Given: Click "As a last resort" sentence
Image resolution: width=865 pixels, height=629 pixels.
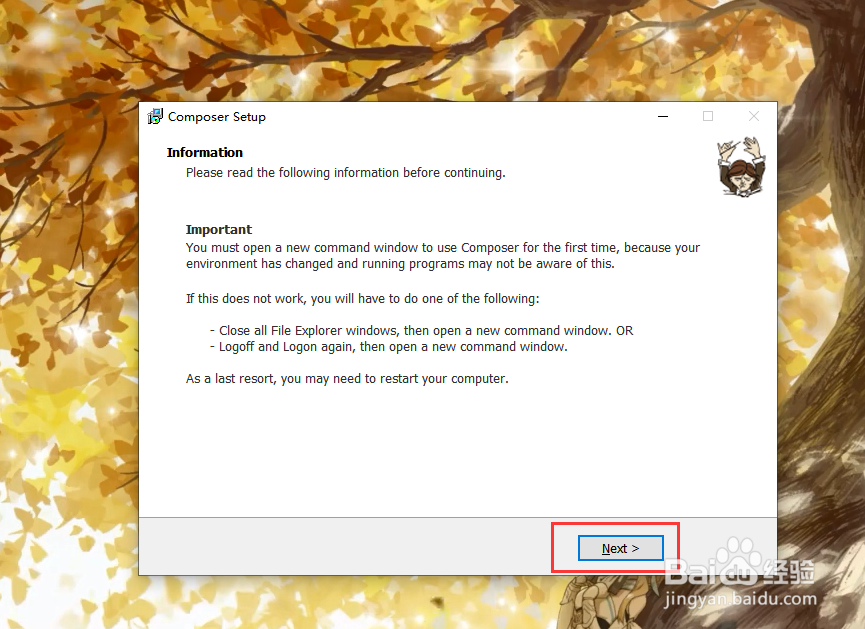Looking at the screenshot, I should click(347, 379).
